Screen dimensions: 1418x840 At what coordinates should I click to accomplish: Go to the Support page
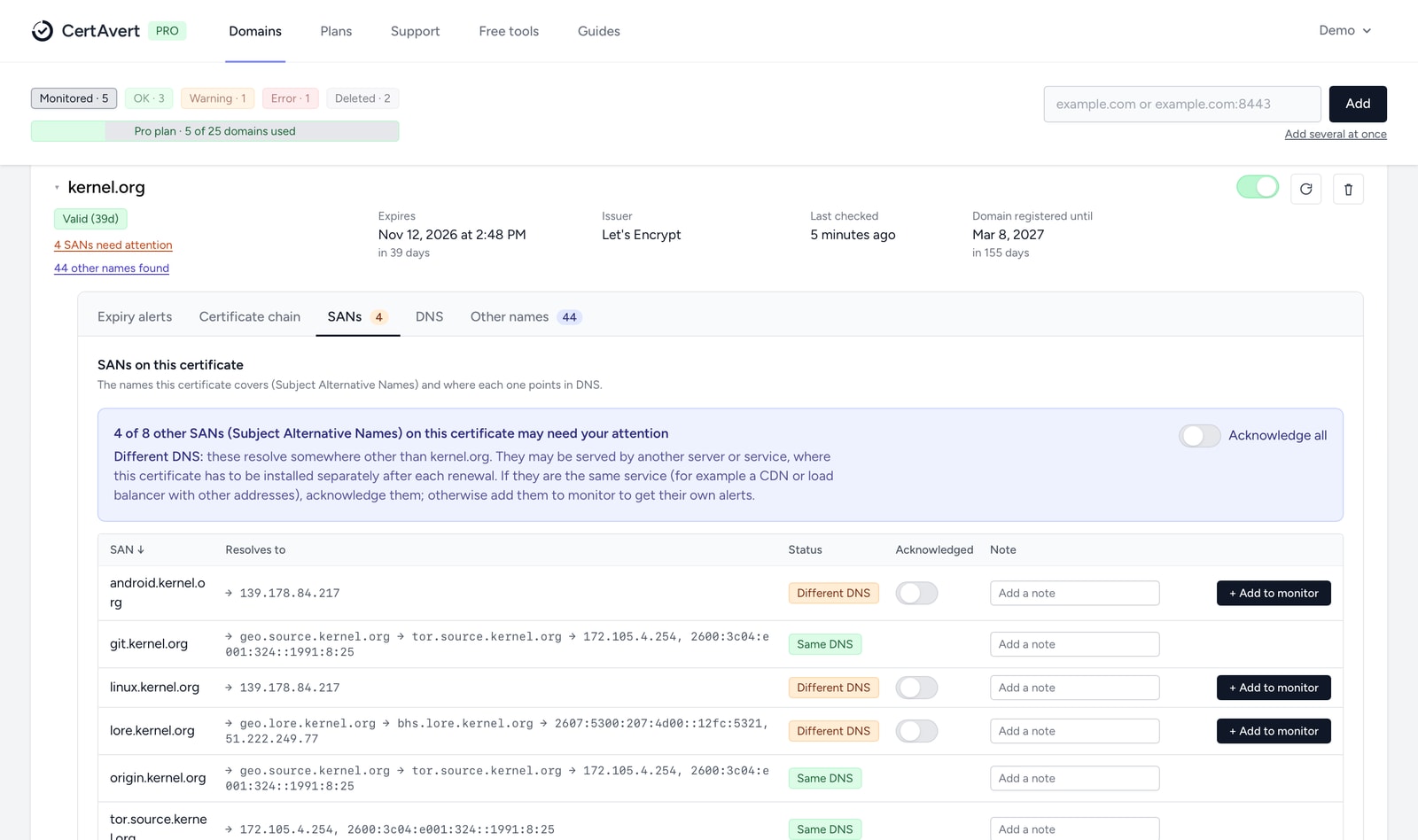pyautogui.click(x=415, y=31)
